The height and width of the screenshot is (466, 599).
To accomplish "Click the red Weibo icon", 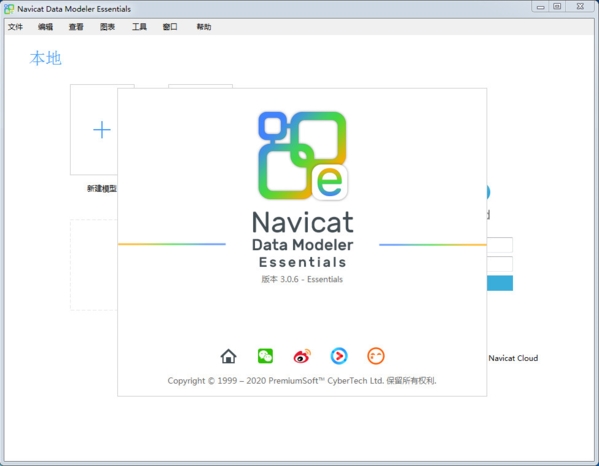I will click(x=302, y=356).
